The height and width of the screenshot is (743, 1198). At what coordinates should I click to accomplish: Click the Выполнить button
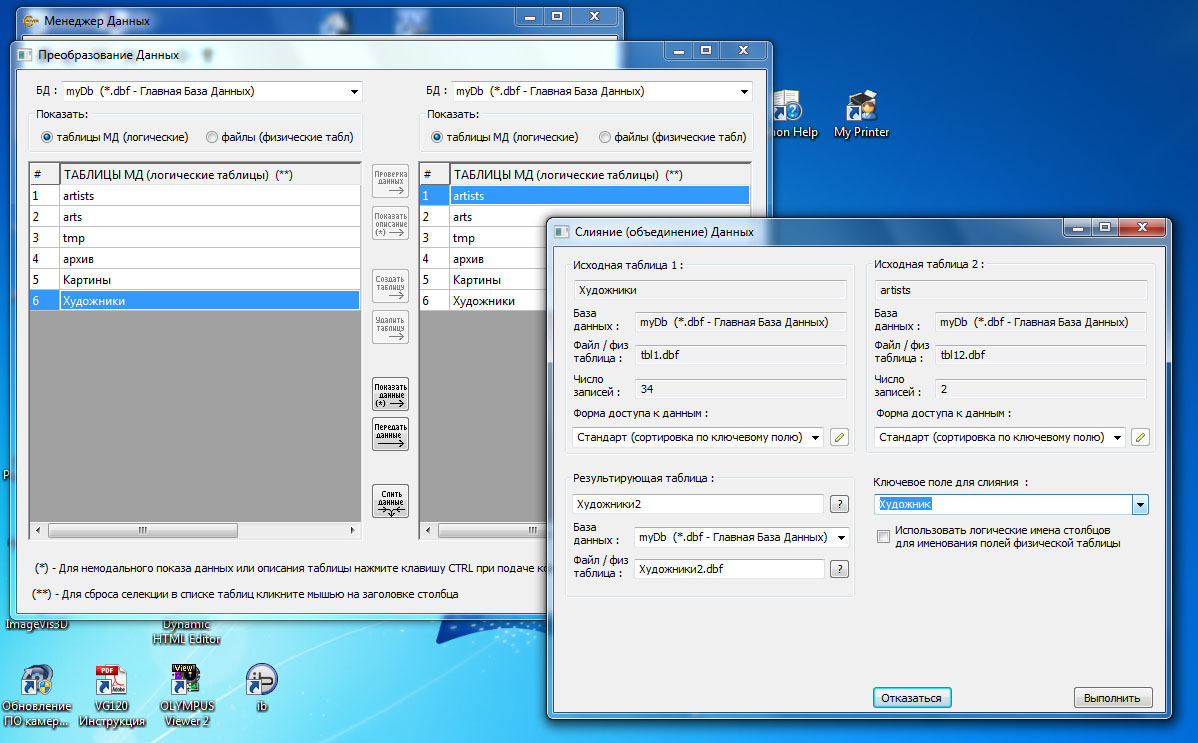(1113, 697)
